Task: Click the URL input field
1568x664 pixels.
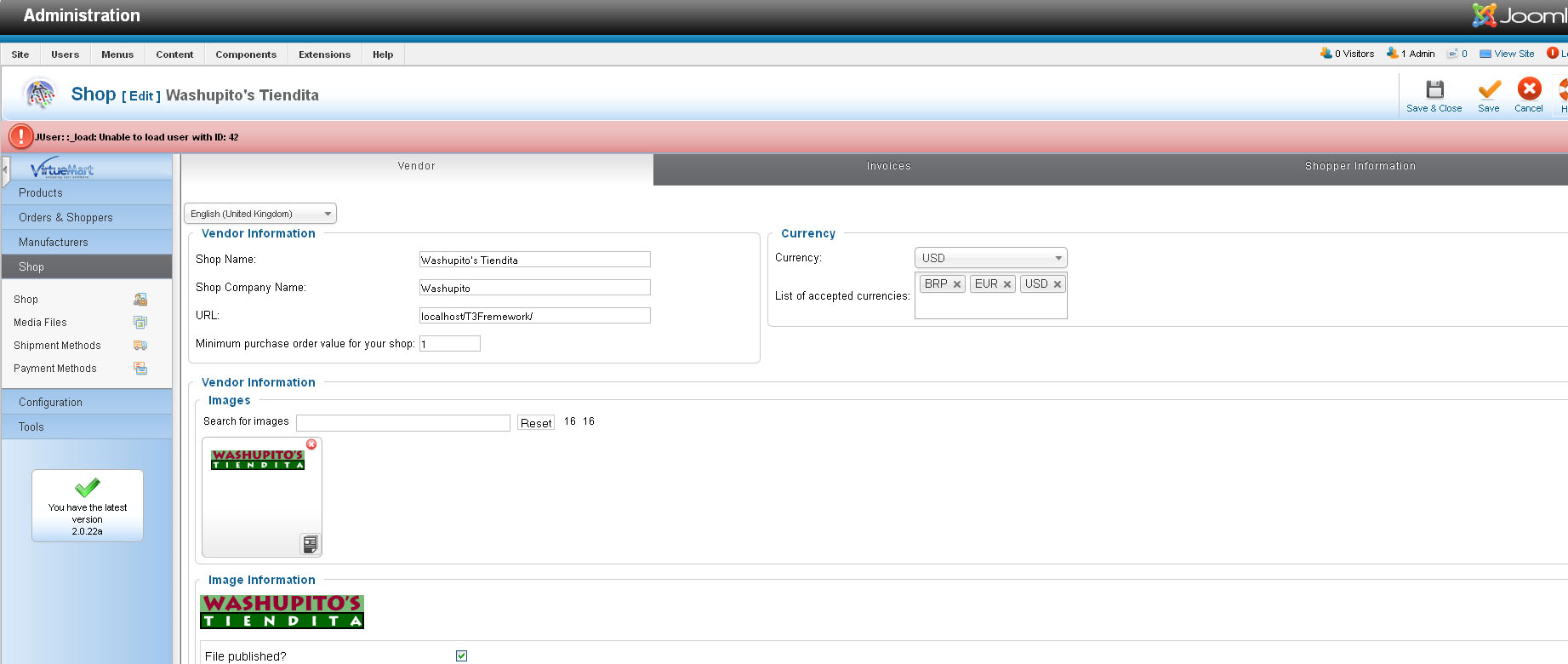Action: (x=535, y=316)
